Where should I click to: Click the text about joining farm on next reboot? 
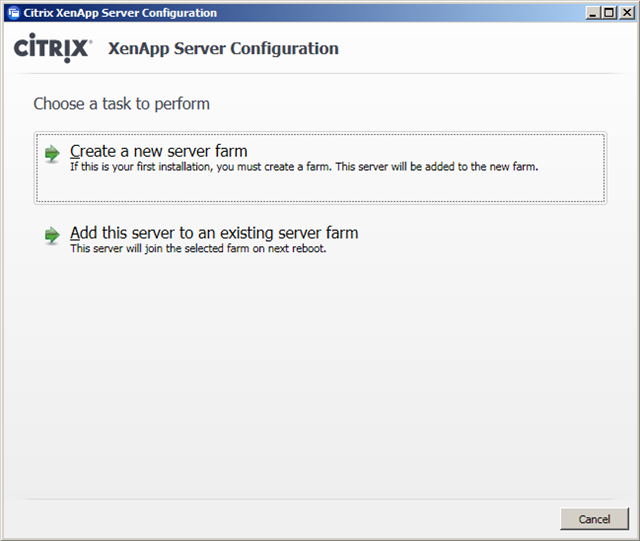pos(198,248)
